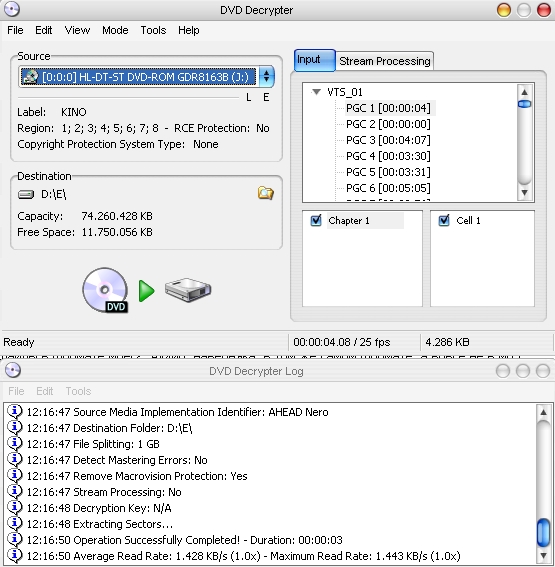Select PGC 6 [00:05:05] in the tree
This screenshot has height=567, width=555.
(388, 188)
